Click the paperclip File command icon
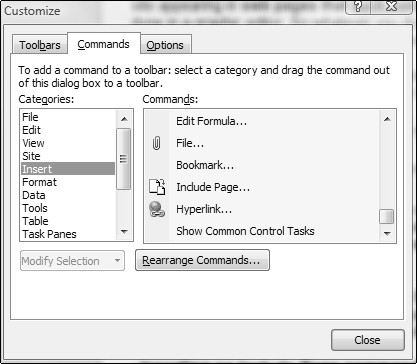417x364 pixels. pos(156,144)
